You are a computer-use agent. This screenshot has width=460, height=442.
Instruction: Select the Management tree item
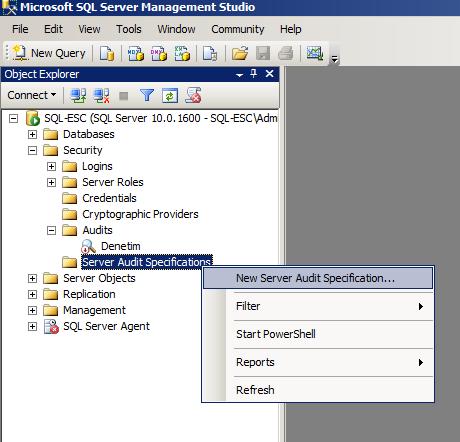pyautogui.click(x=94, y=310)
